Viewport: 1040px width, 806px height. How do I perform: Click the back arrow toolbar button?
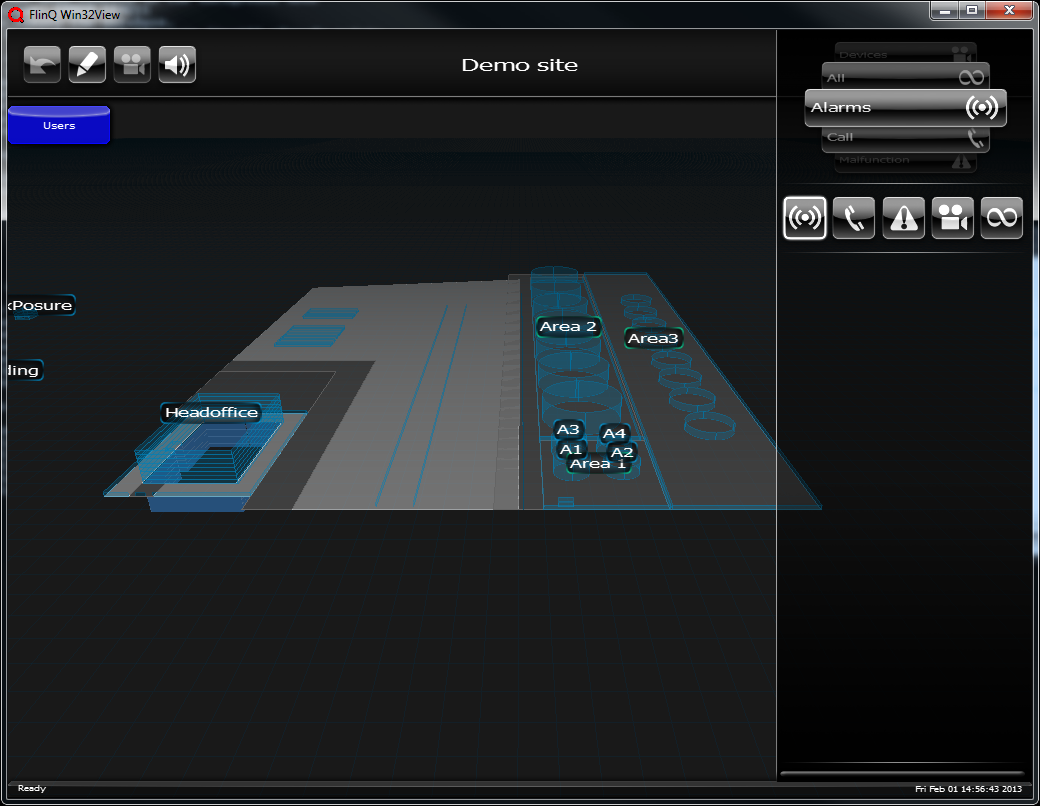tap(42, 64)
